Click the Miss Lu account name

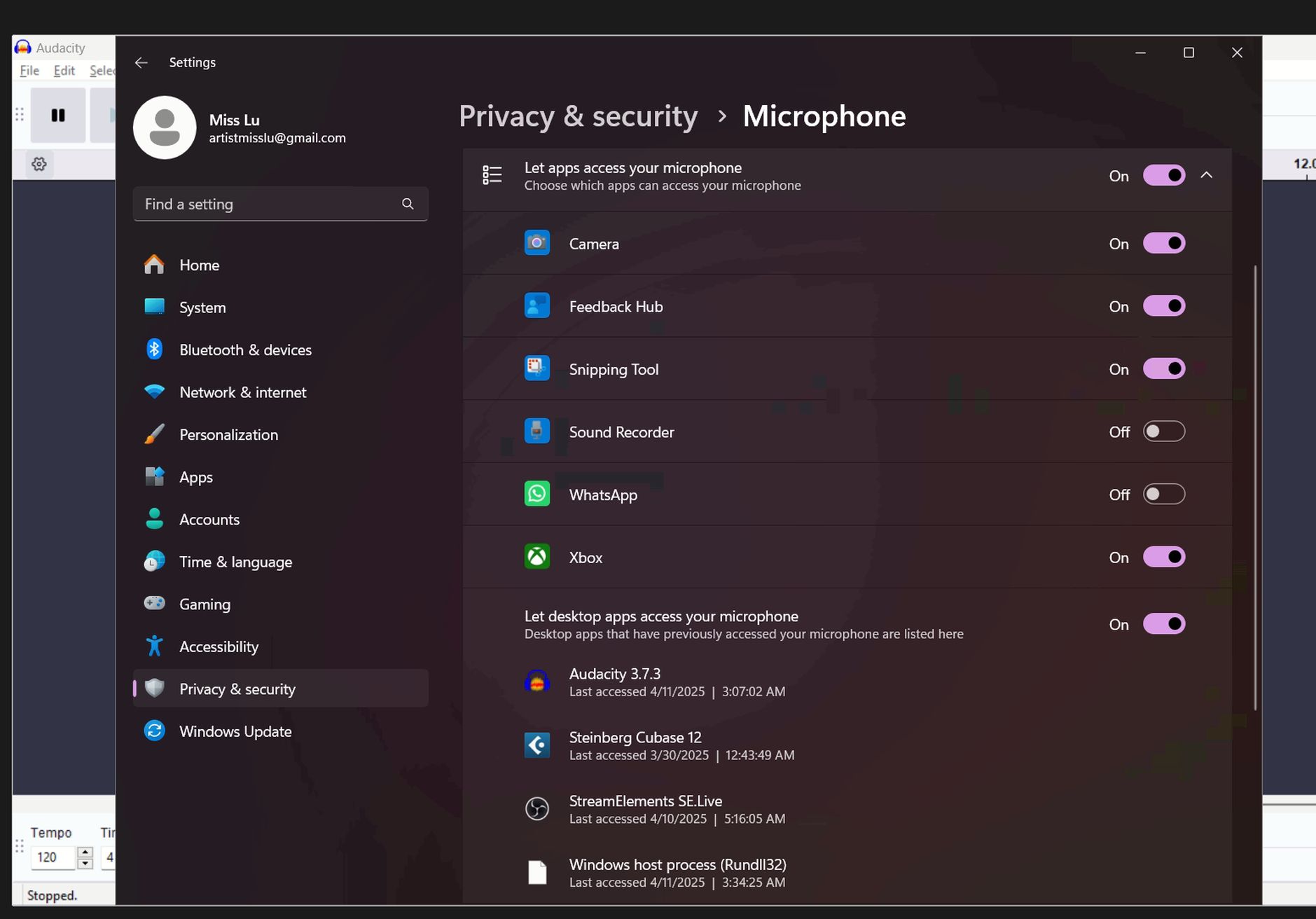click(235, 120)
